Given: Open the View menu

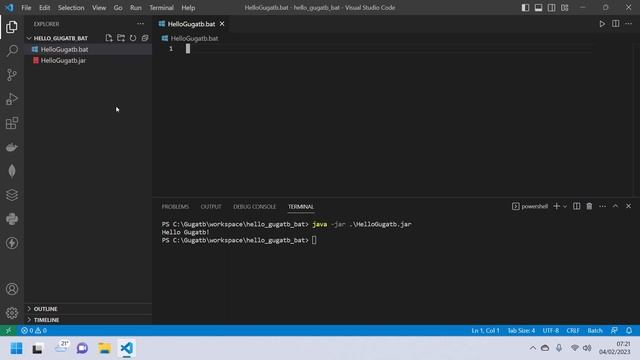Looking at the screenshot, I should 99,8.
